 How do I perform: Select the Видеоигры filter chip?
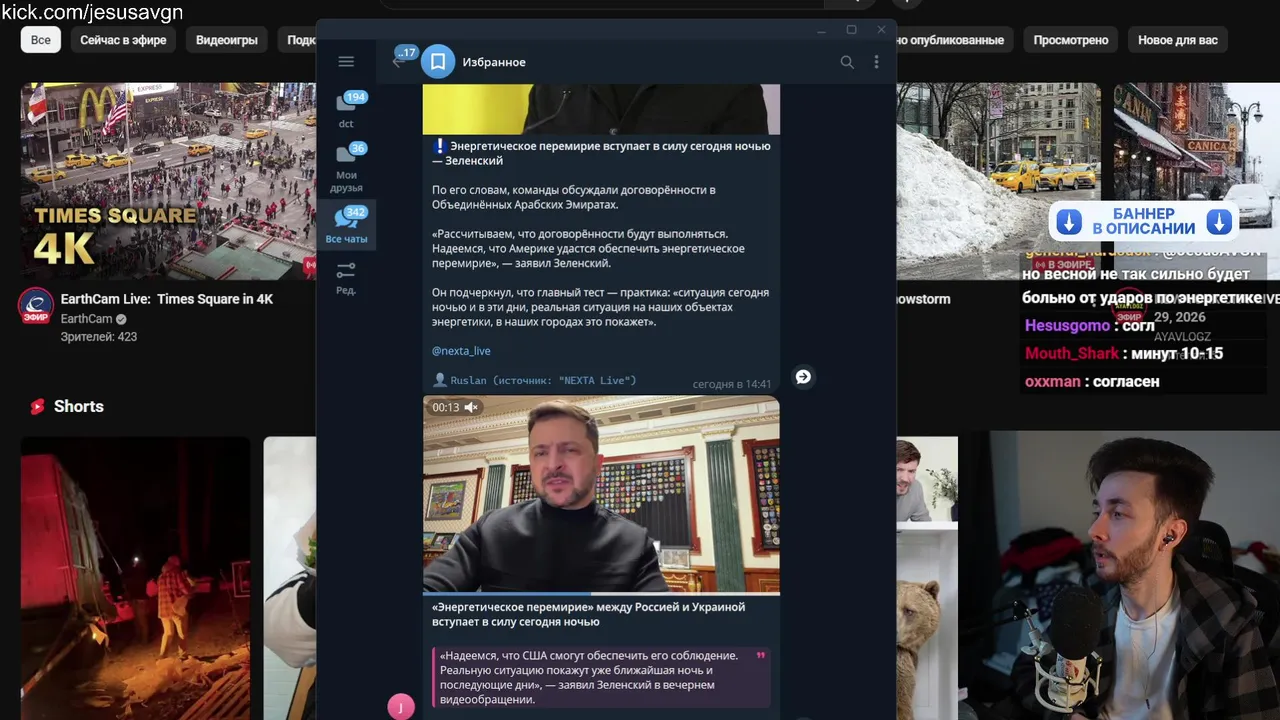click(227, 40)
